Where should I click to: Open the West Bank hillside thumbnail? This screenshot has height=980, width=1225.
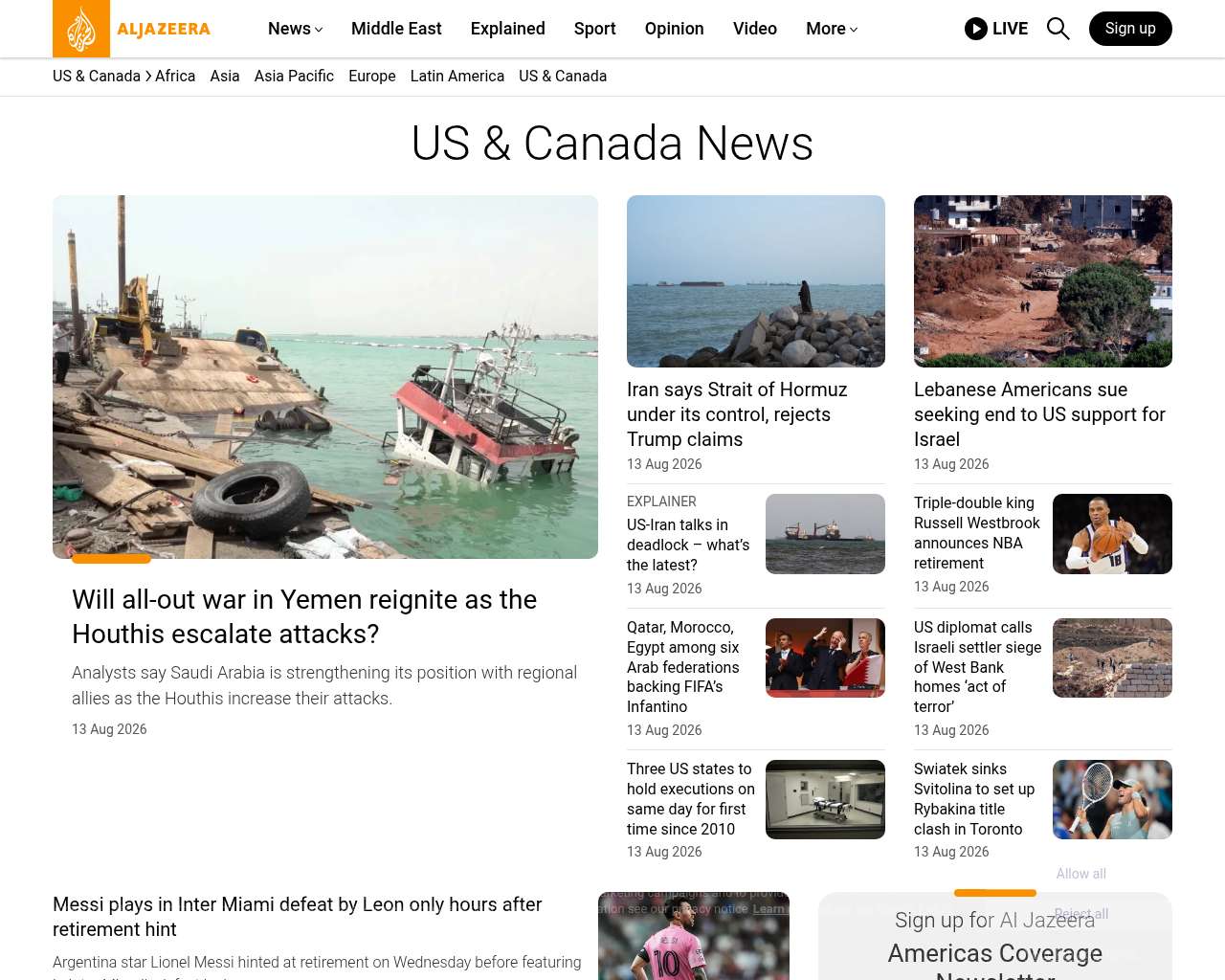click(1112, 658)
